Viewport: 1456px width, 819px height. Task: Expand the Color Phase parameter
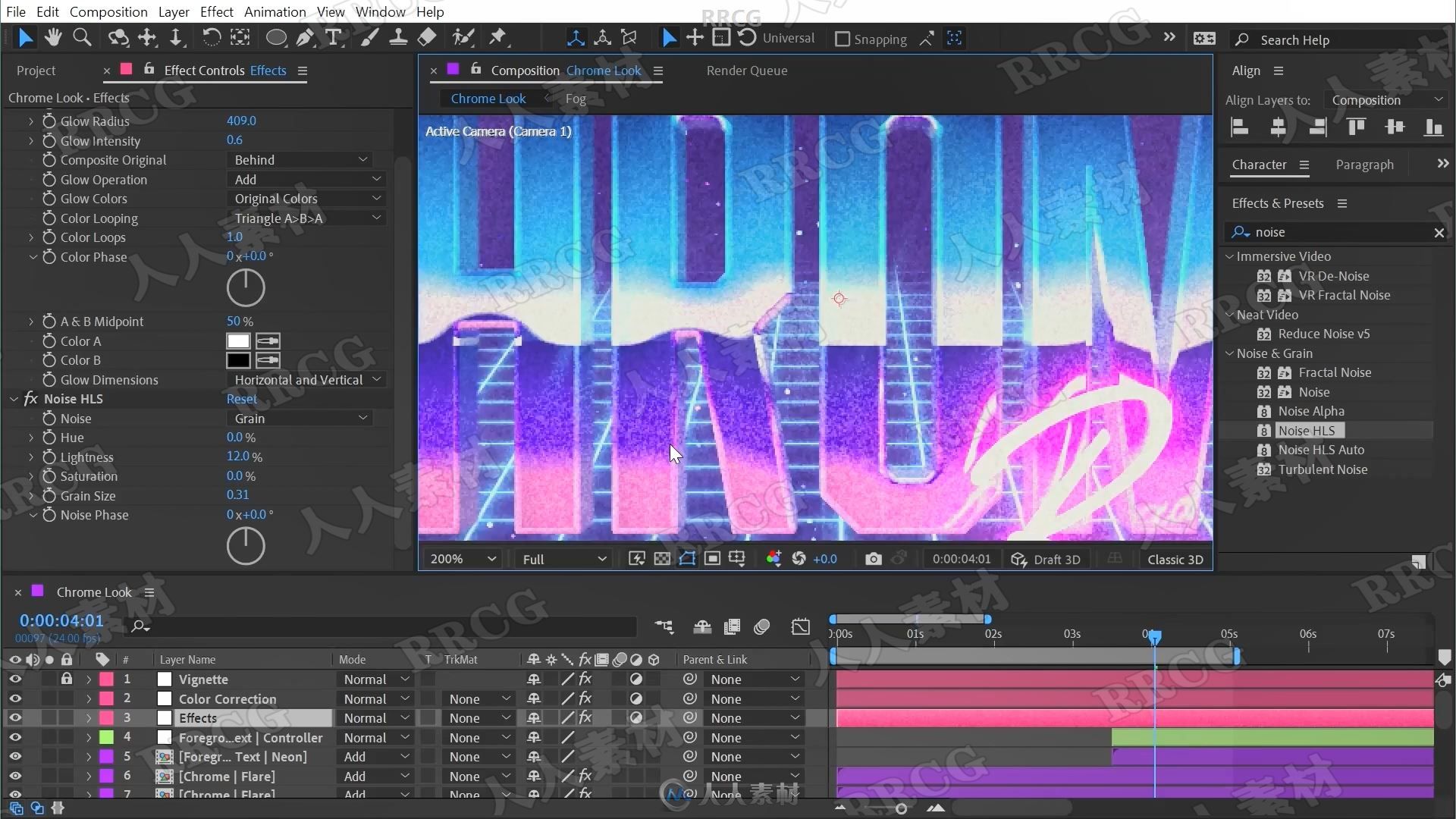tap(34, 256)
